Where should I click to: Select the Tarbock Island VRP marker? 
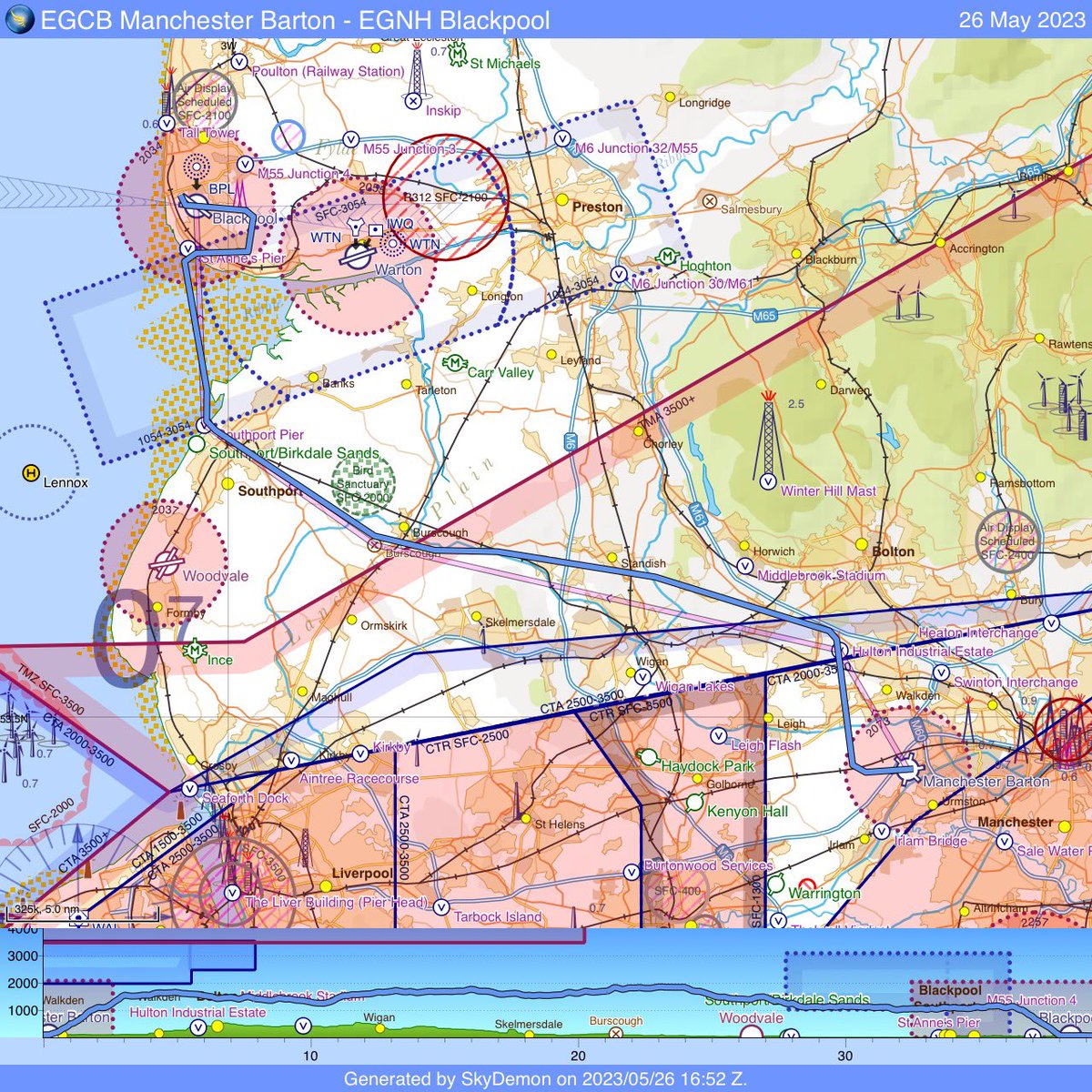[x=441, y=907]
